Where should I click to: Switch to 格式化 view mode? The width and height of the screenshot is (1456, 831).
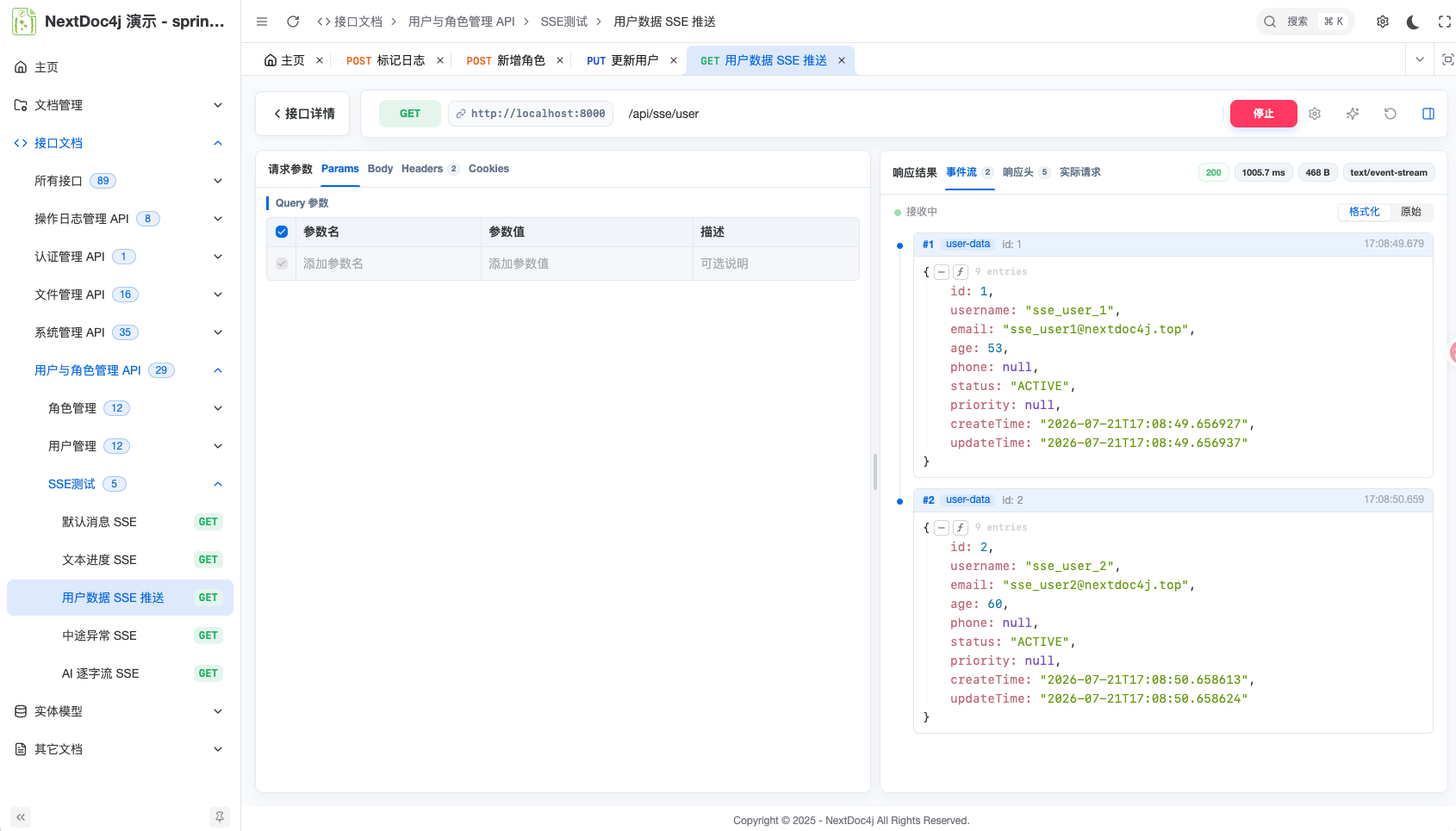pos(1364,212)
